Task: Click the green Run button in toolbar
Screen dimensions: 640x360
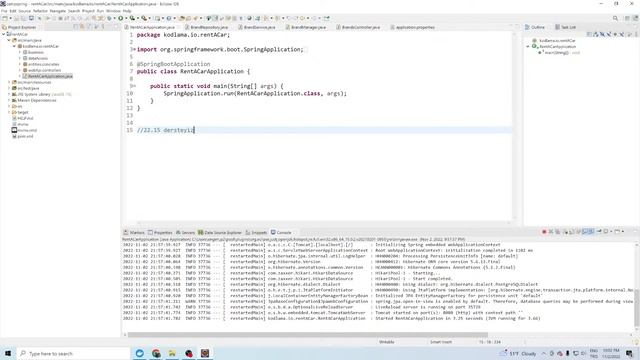Action: (120, 18)
